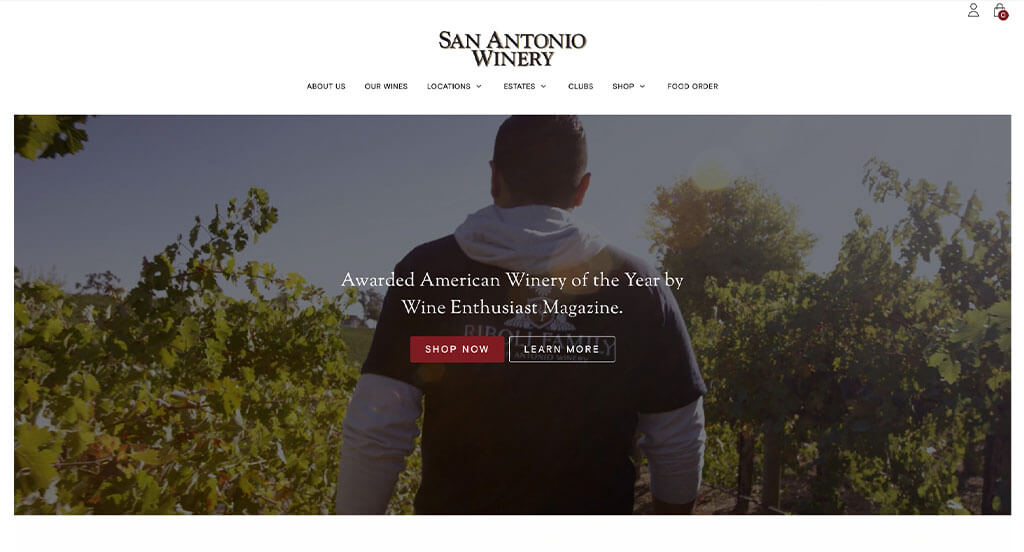Open the Our Wines menu item
Viewport: 1024px width, 552px height.
point(386,86)
